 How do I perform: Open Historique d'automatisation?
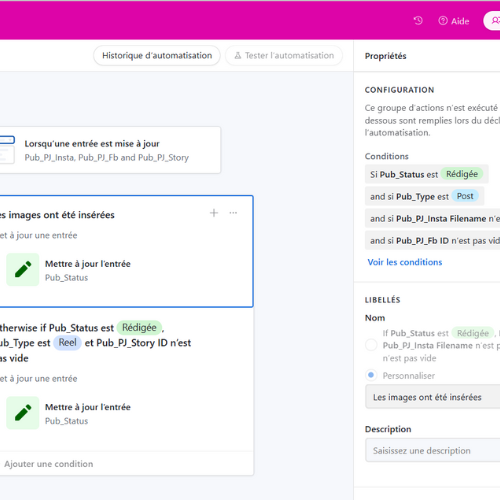(x=157, y=55)
